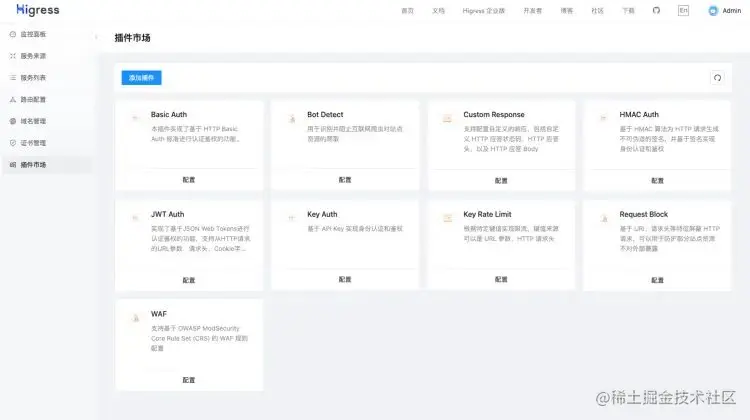This screenshot has height=420, width=750.
Task: Click the Key Rate Limit card title
Action: pos(487,214)
